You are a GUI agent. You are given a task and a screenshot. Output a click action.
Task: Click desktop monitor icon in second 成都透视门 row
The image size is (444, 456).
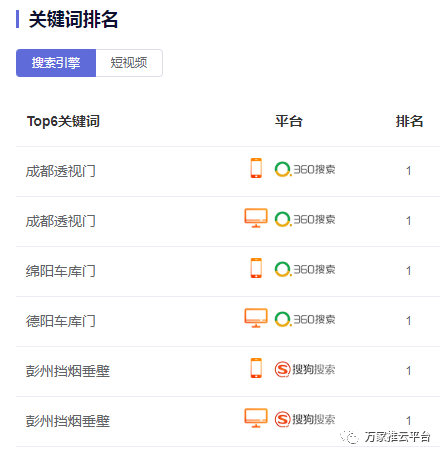(x=256, y=218)
